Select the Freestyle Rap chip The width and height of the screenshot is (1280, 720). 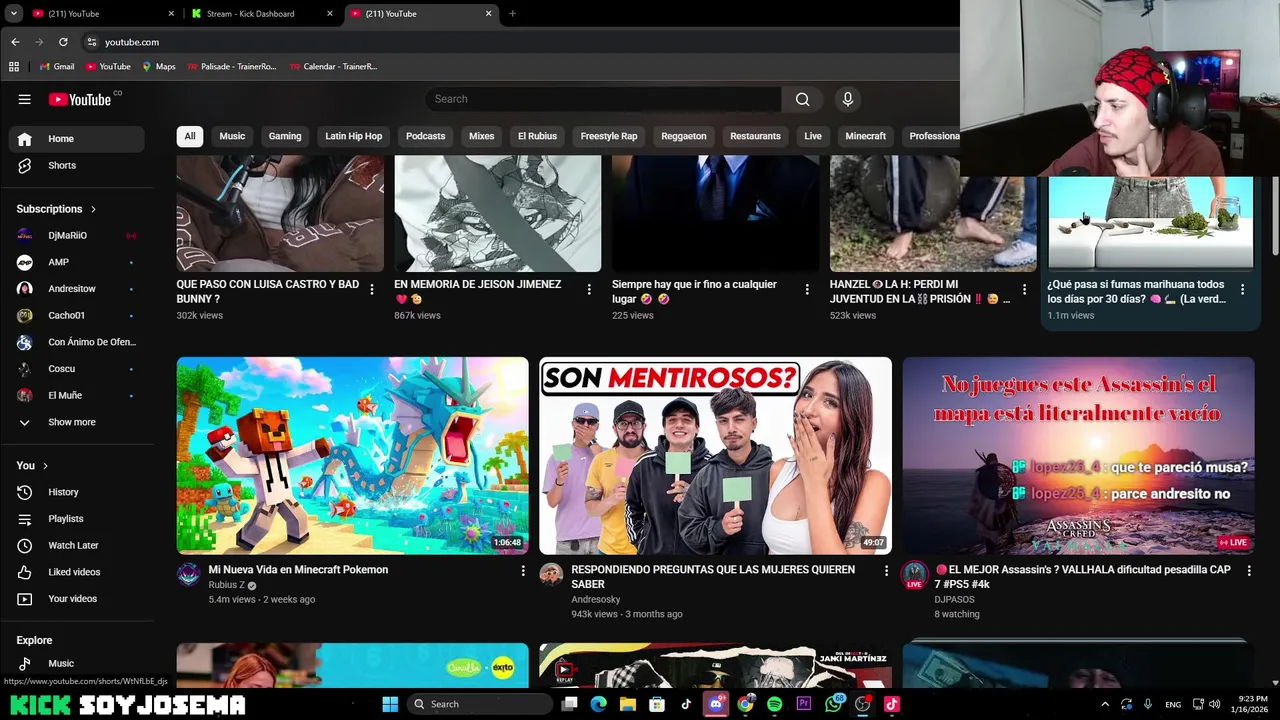coord(609,136)
